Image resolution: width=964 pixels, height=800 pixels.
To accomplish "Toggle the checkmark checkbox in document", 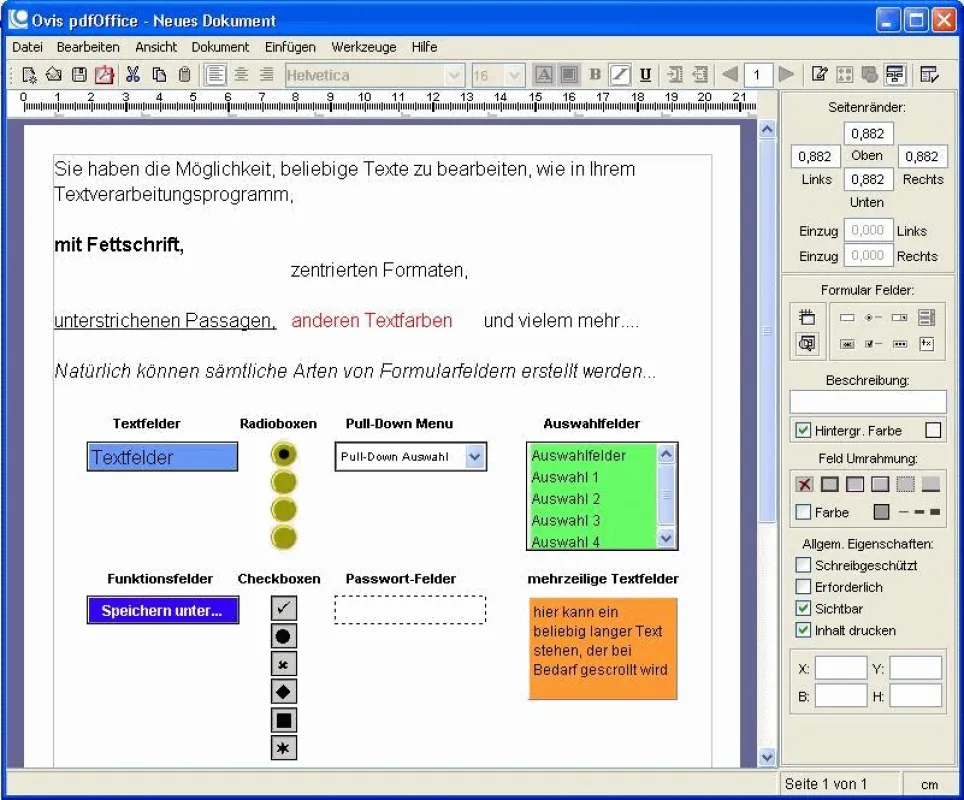I will pyautogui.click(x=283, y=608).
